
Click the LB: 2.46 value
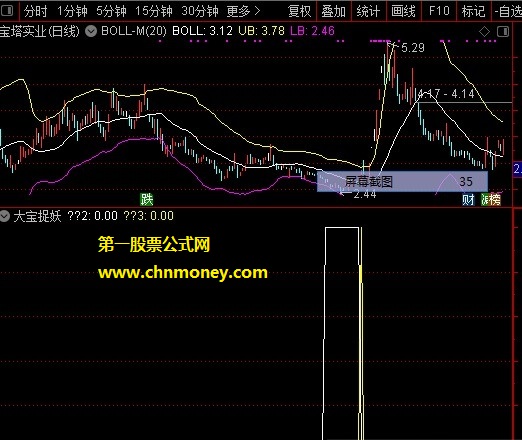[312, 31]
